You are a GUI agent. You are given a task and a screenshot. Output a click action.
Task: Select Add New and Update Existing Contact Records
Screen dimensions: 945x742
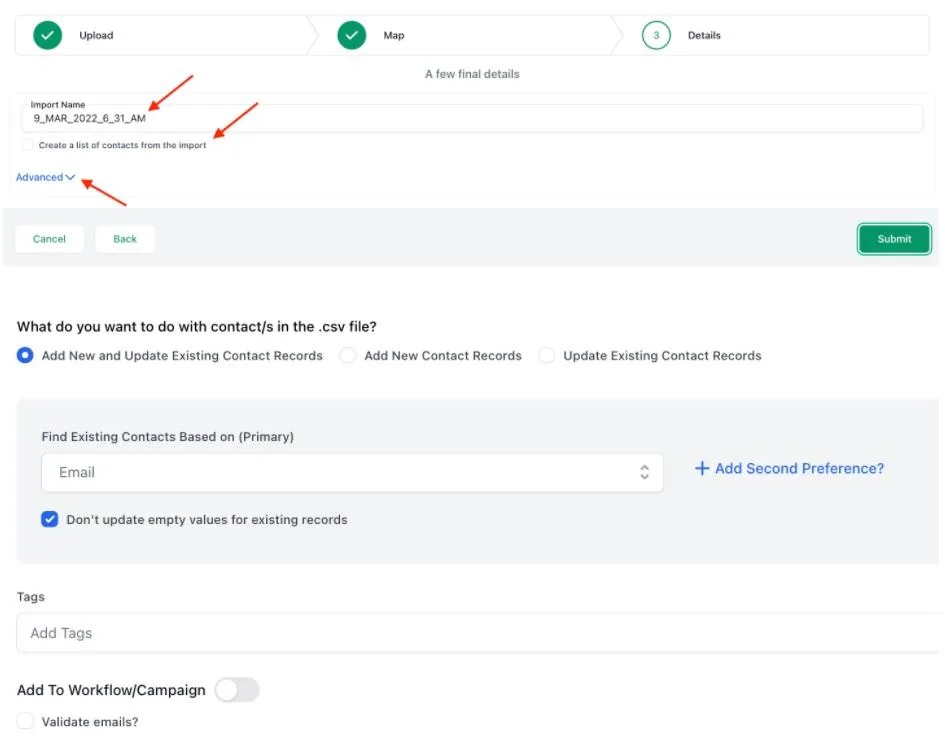point(25,355)
